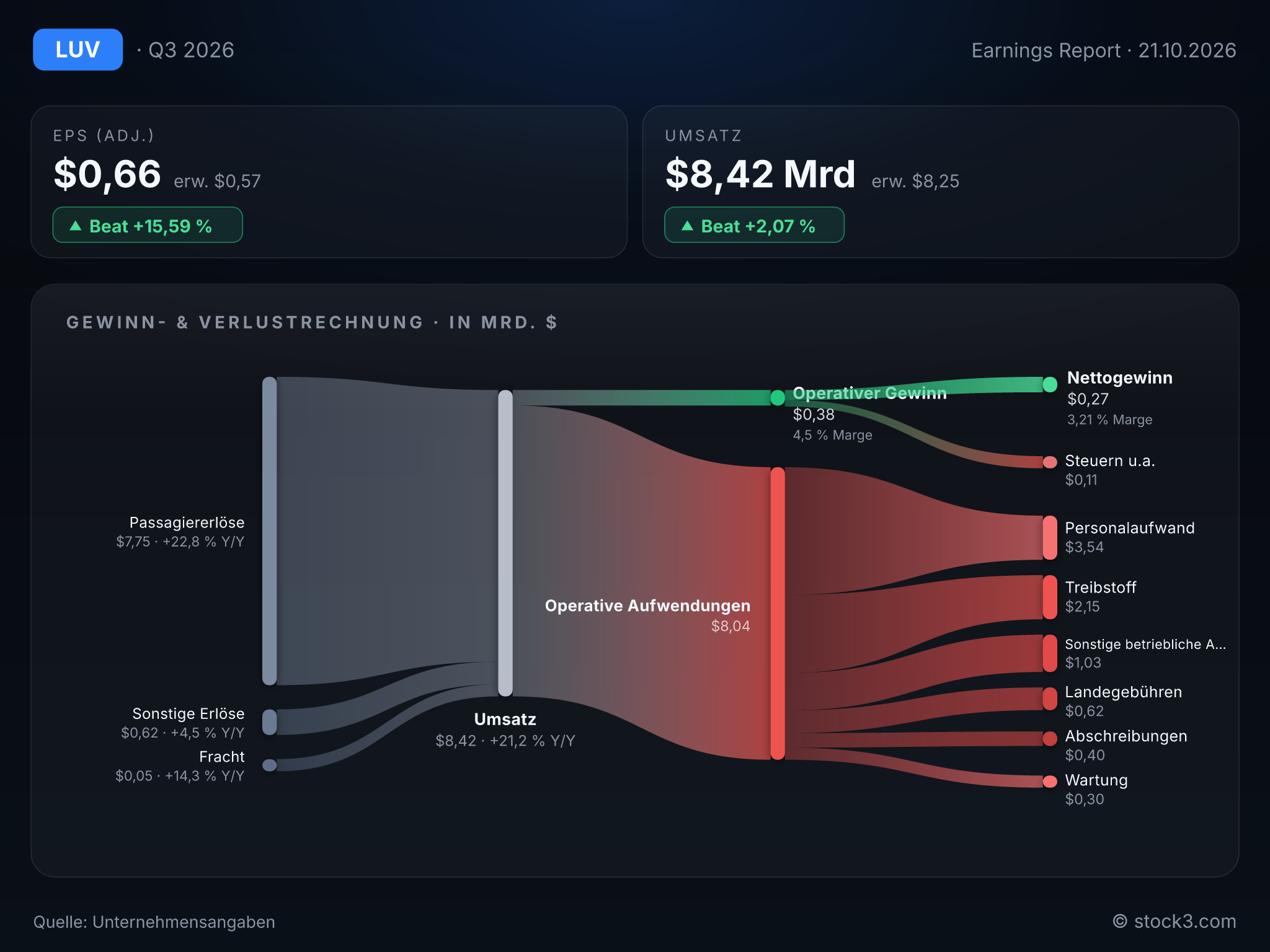This screenshot has height=952, width=1270.
Task: Click the Sonstige betriebliche A... node bar
Action: tap(1050, 653)
